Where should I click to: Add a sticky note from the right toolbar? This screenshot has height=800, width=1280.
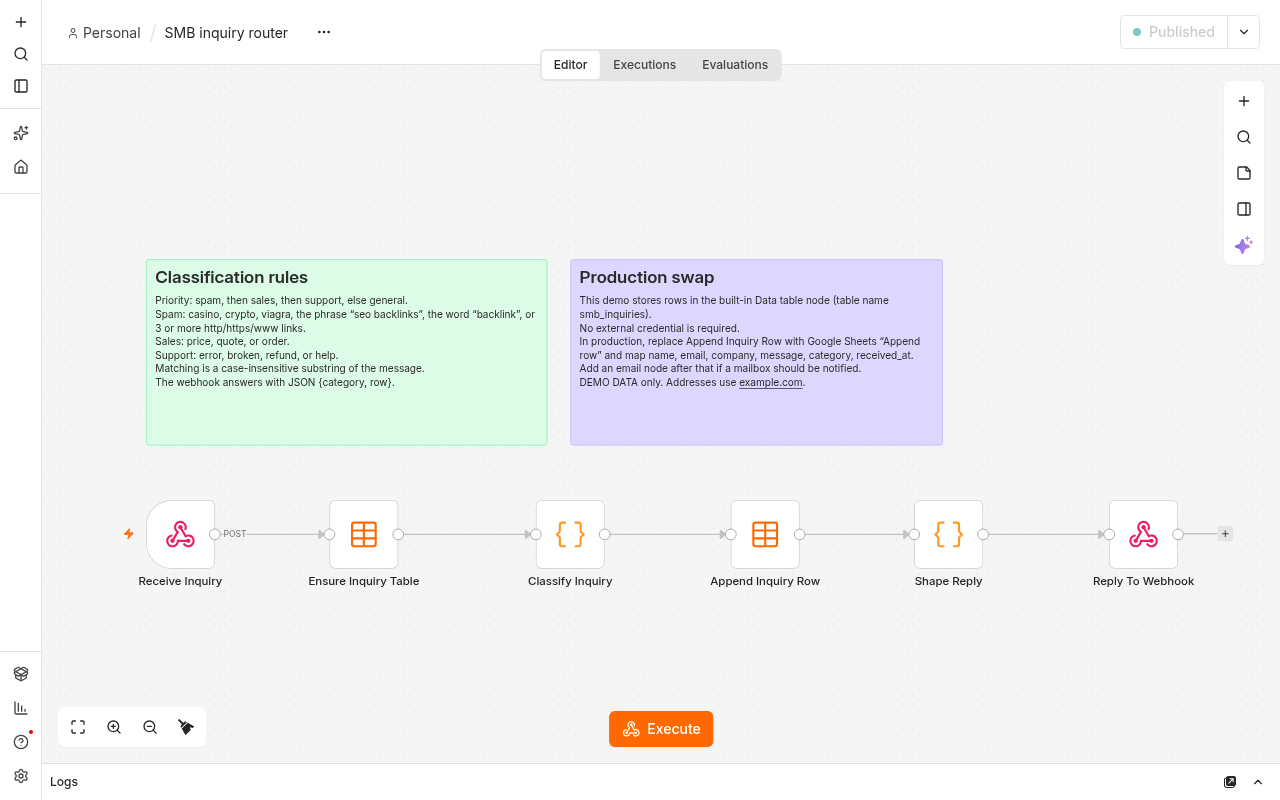[x=1244, y=173]
